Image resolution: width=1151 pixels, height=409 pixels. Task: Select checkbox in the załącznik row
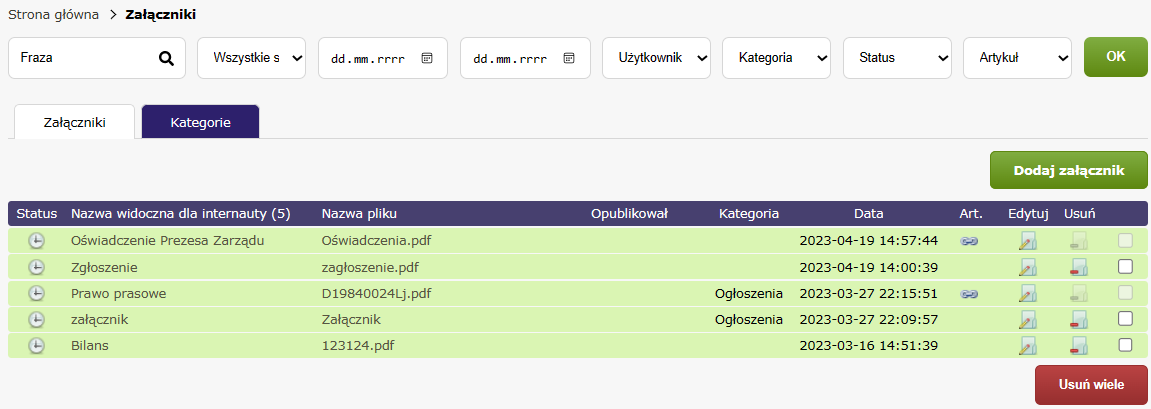(x=1125, y=319)
